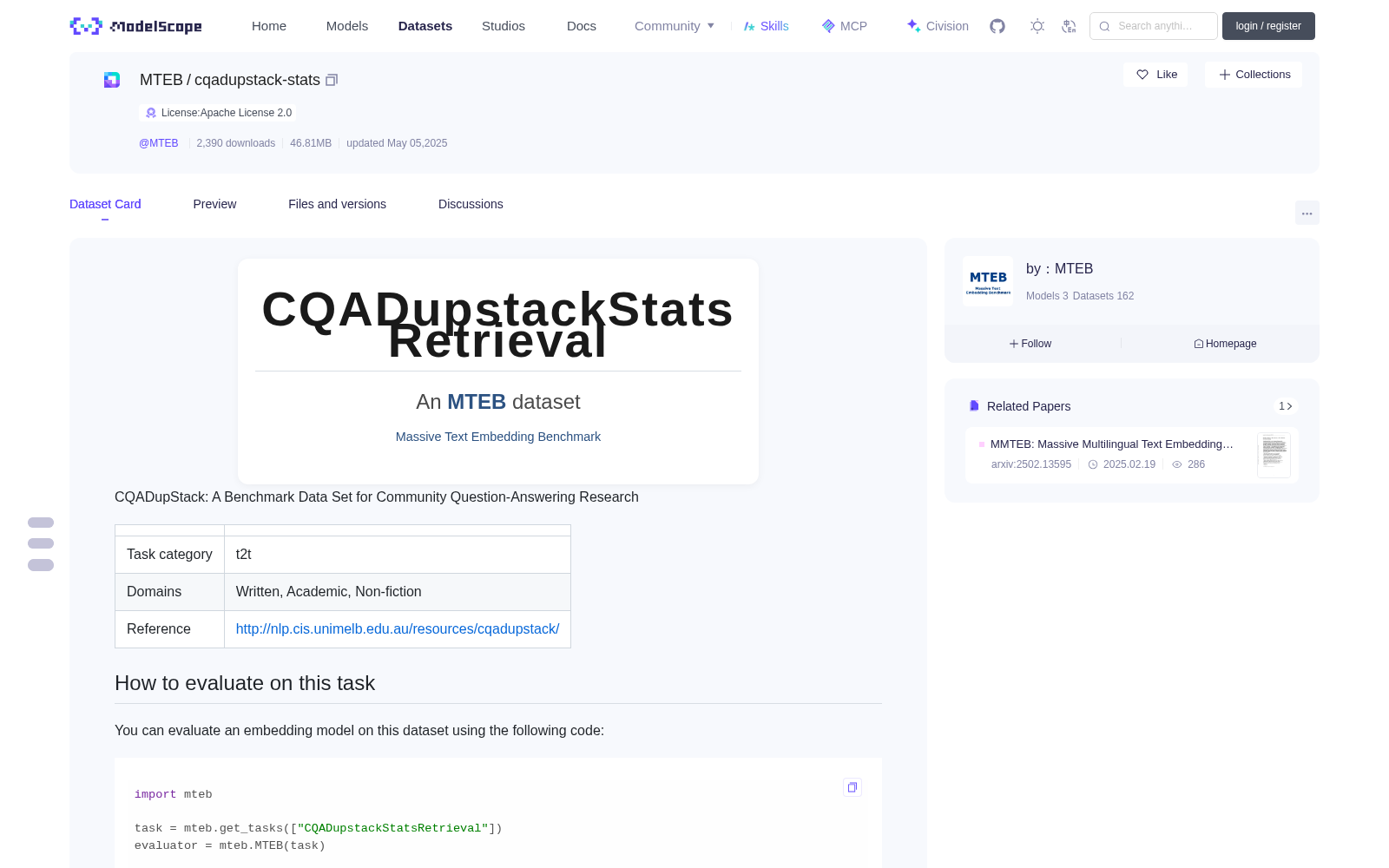The width and height of the screenshot is (1389, 868).
Task: Click the bottom floating sidebar pill
Action: pos(41,565)
